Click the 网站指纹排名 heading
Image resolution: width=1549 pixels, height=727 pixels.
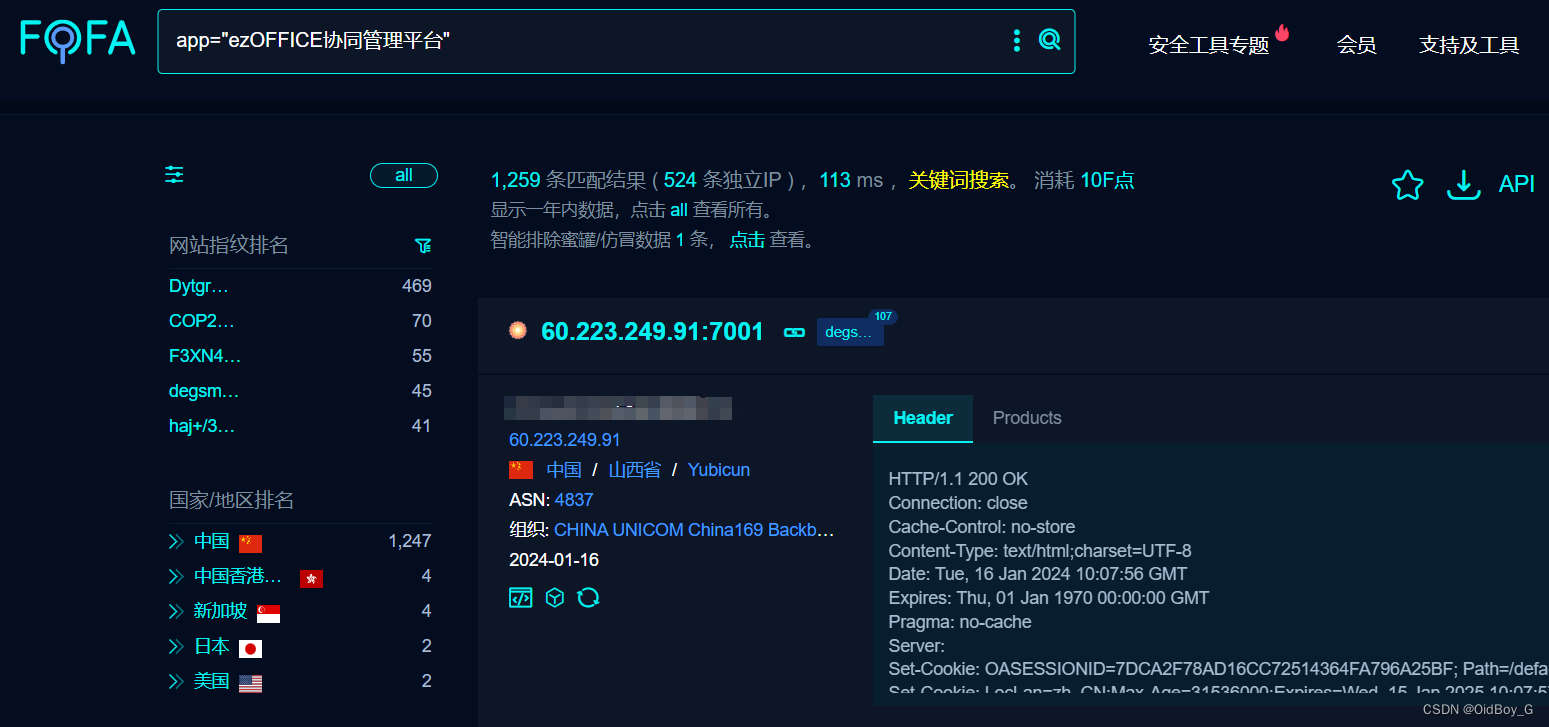pos(229,245)
